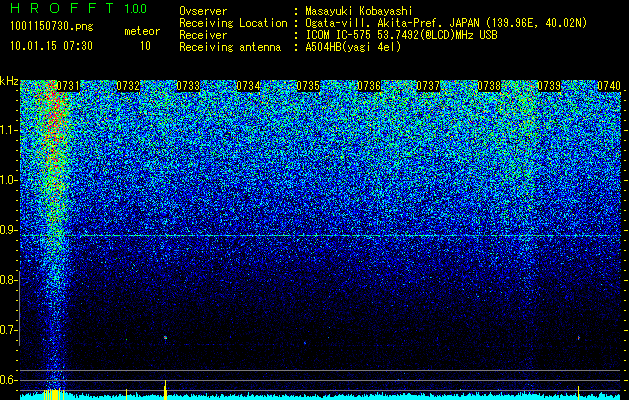The height and width of the screenshot is (400, 629).
Task: Click the 0.8 frequency axis label
Action: [8, 280]
